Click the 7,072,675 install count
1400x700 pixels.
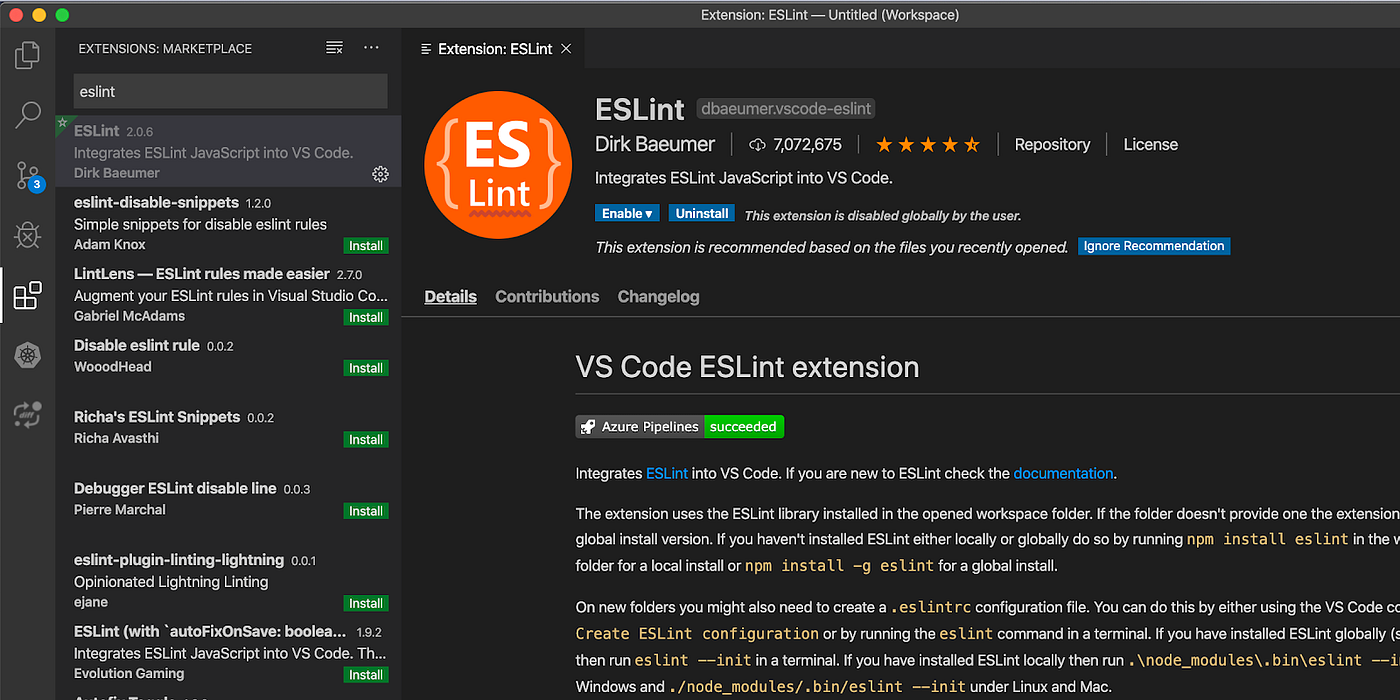pos(808,145)
